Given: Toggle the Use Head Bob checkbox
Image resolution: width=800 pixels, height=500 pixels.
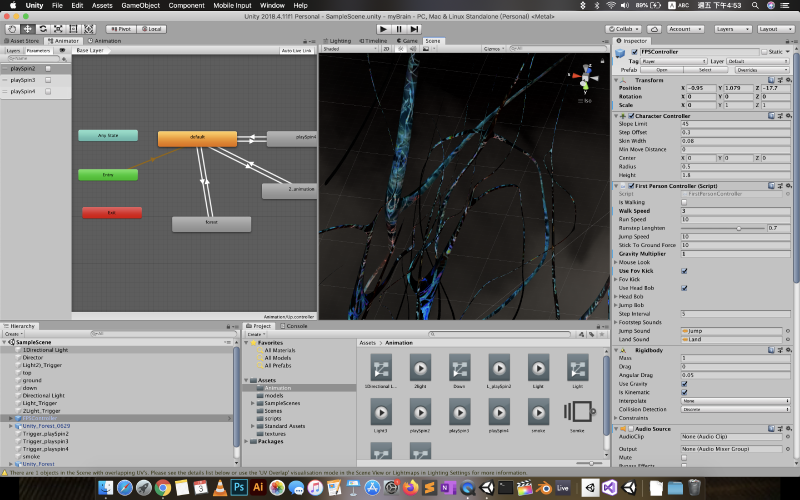Looking at the screenshot, I should pyautogui.click(x=684, y=287).
